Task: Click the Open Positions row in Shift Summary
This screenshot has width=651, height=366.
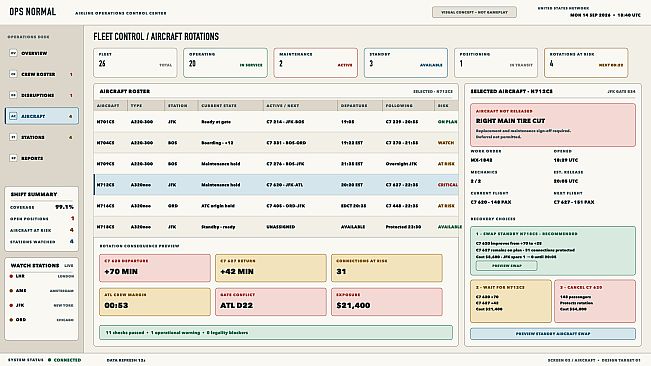Action: pos(42,218)
